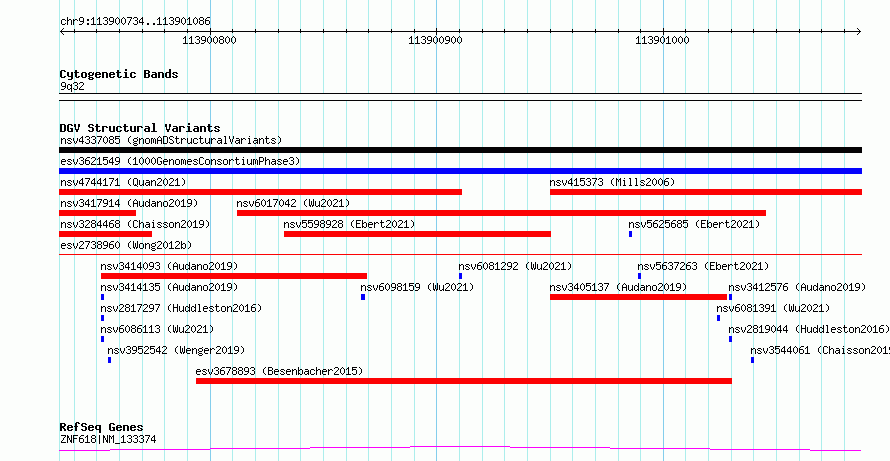Click the red bar under nsv6017042
Viewport: 890px width, 461px height.
pos(501,213)
